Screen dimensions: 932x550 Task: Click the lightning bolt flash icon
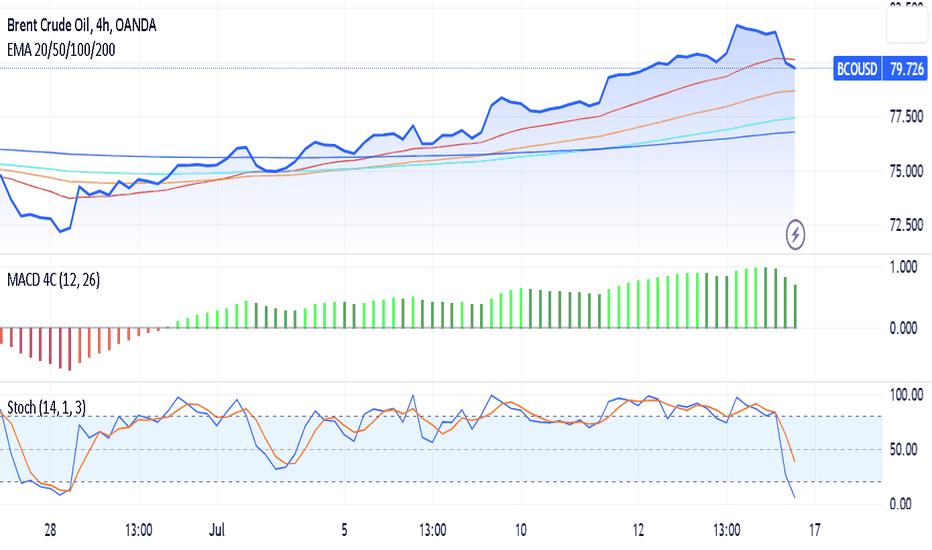(x=795, y=234)
